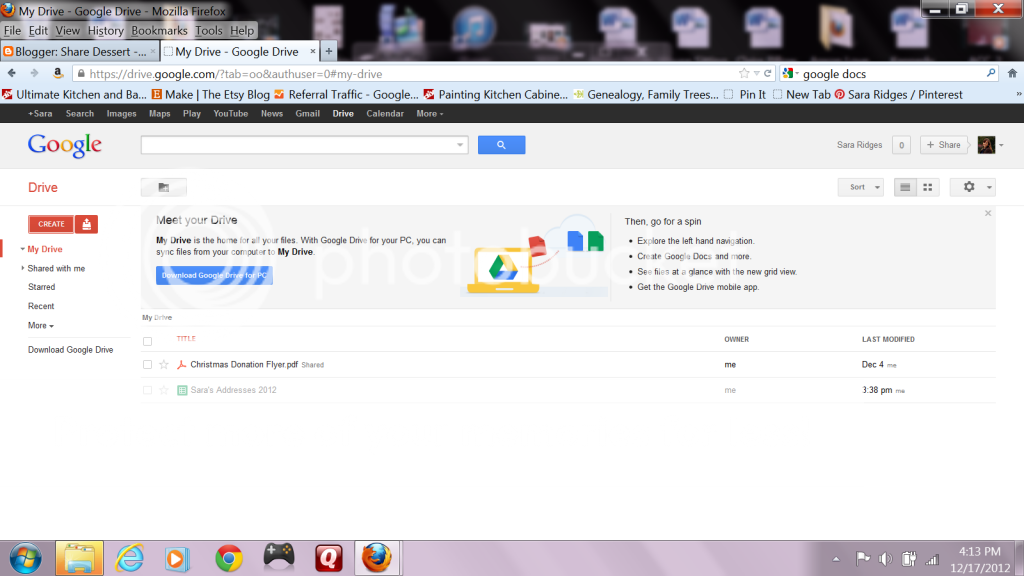Tick the select-all checkbox in header

[x=148, y=341]
